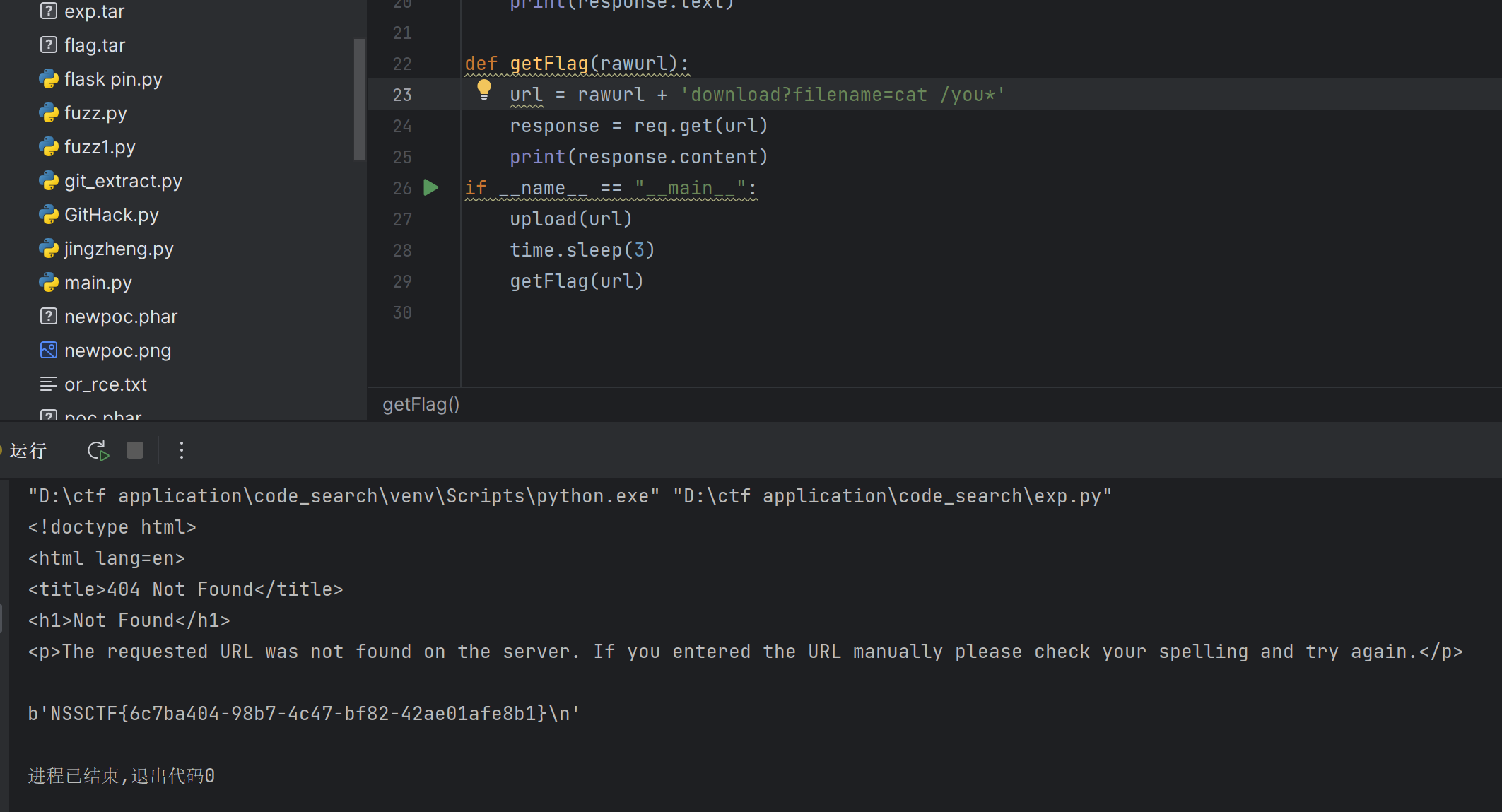Viewport: 1502px width, 812px height.
Task: Select fuzz.py in the project tree
Action: [x=95, y=113]
